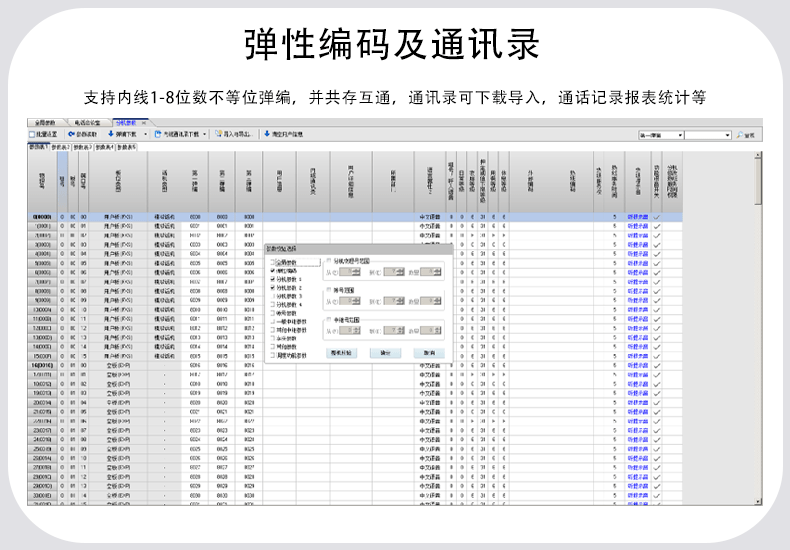
Task: Enable the 中继号范围 group checkbox
Action: point(329,320)
